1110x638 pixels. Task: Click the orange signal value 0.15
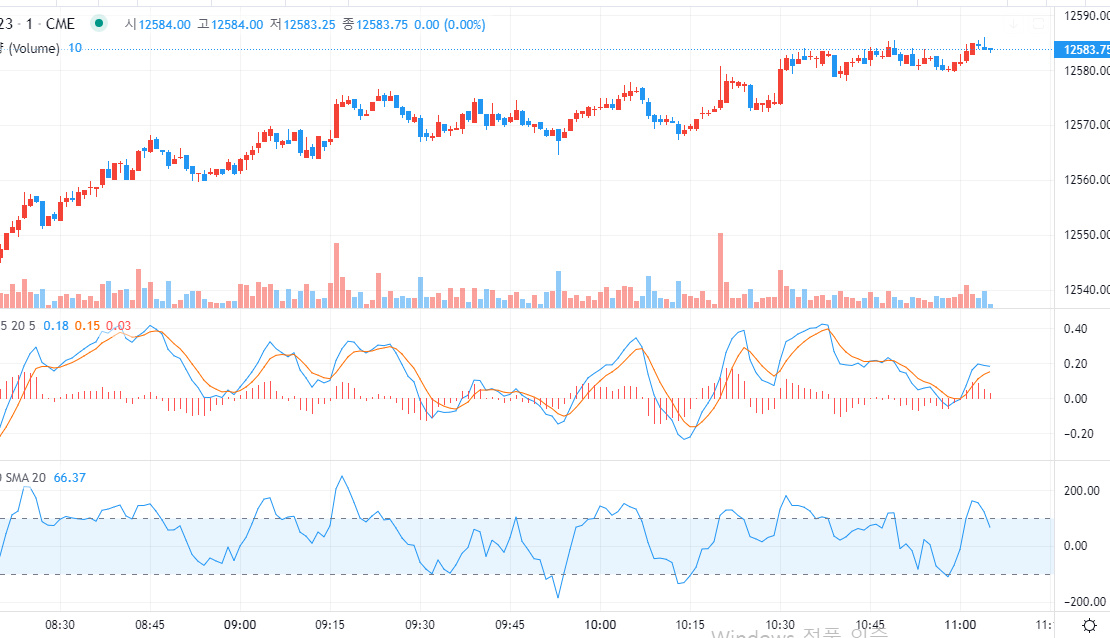click(87, 326)
